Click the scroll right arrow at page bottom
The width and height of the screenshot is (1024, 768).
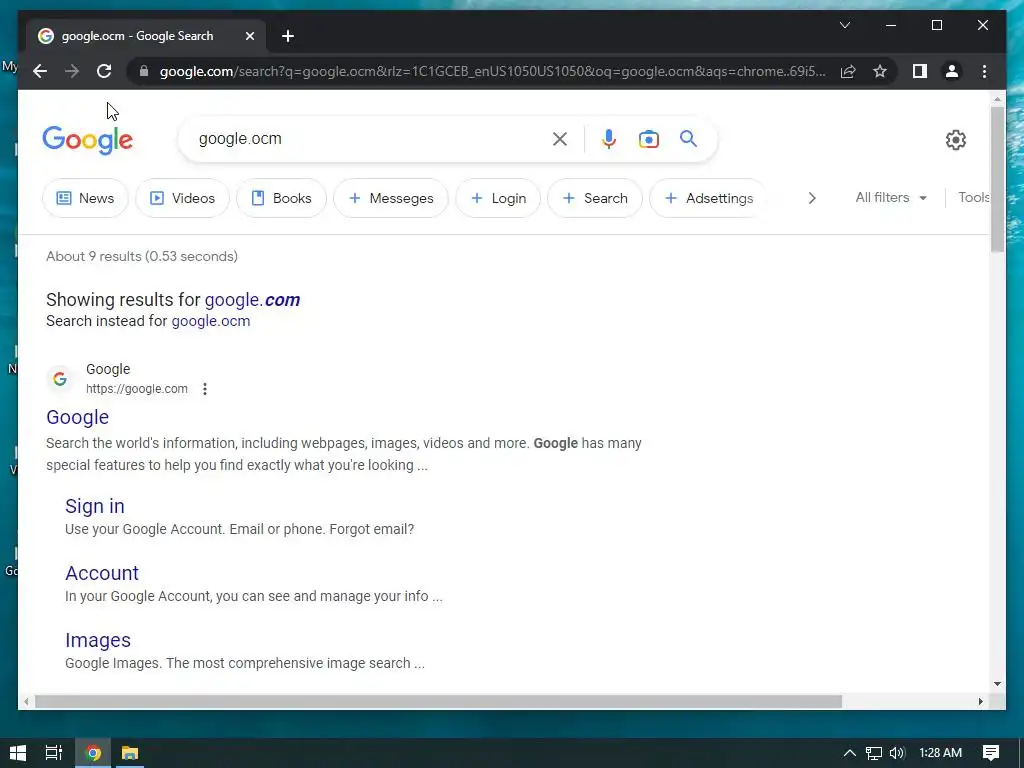tap(980, 701)
